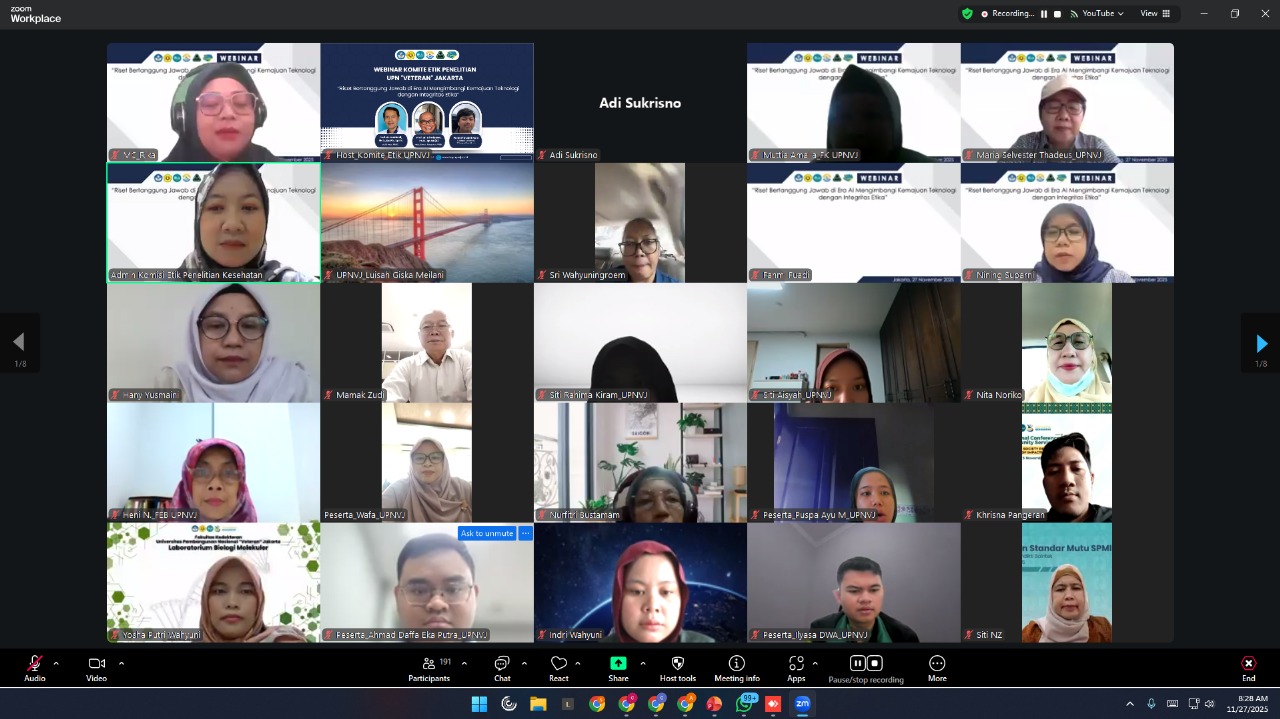The image size is (1280, 719).
Task: Open the YouTube livestream dropdown
Action: (x=1097, y=14)
